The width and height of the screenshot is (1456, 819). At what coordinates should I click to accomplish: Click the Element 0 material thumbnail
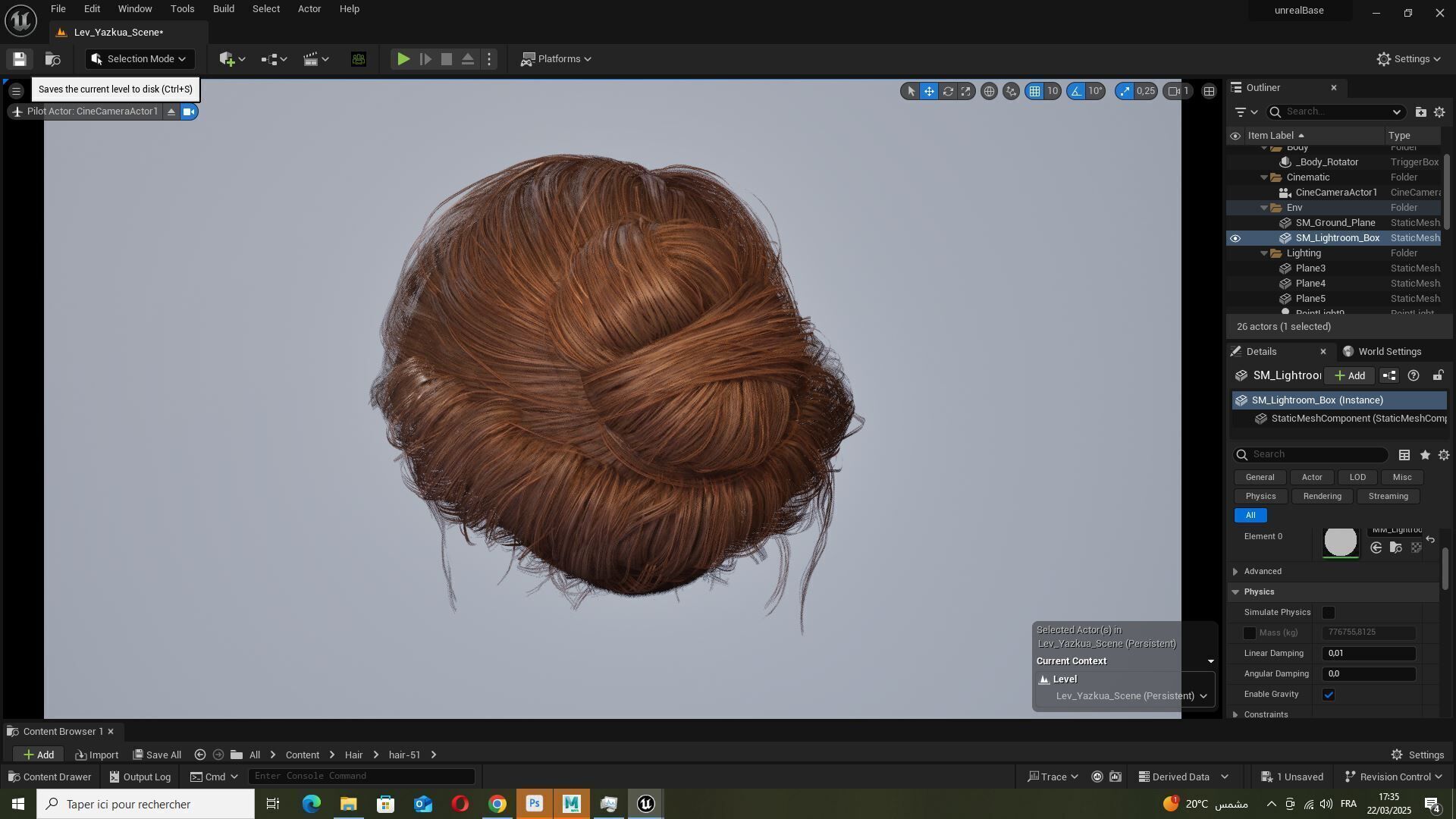1340,542
